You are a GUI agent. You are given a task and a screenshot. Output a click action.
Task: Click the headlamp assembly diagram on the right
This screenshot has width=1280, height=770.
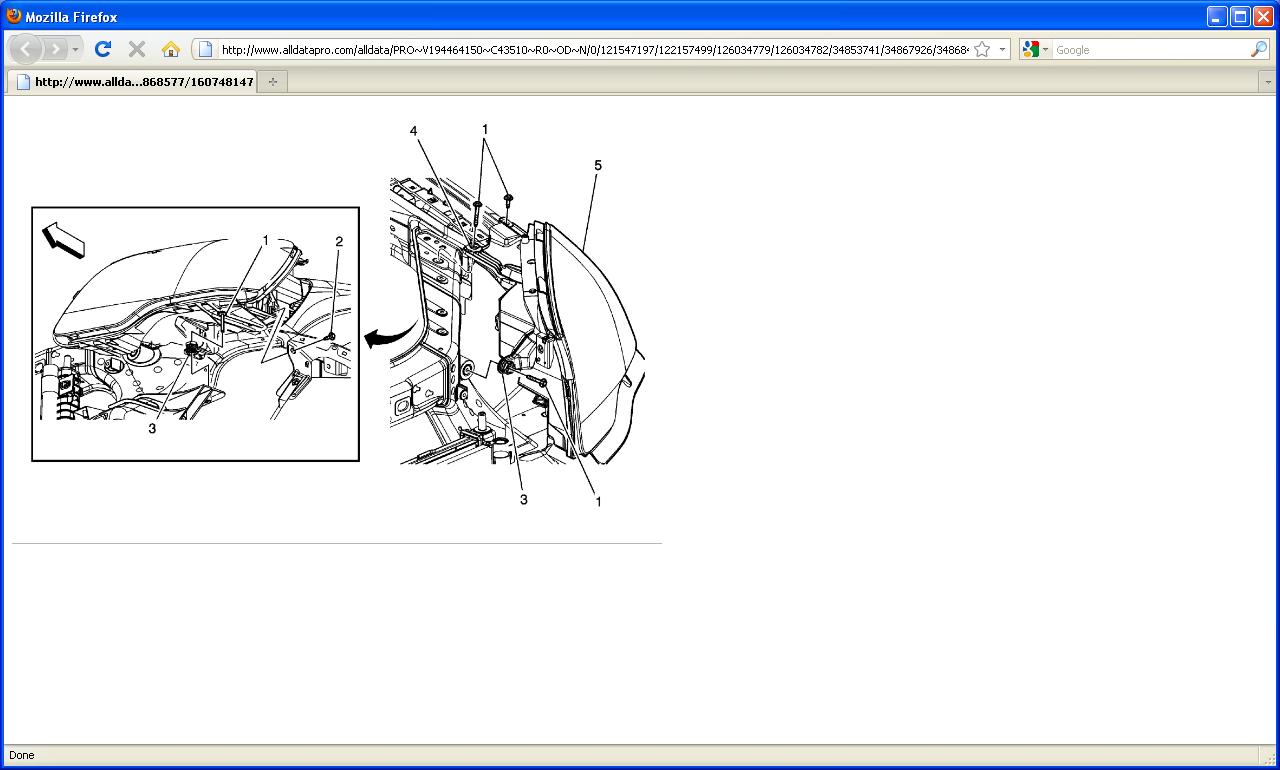tap(517, 315)
